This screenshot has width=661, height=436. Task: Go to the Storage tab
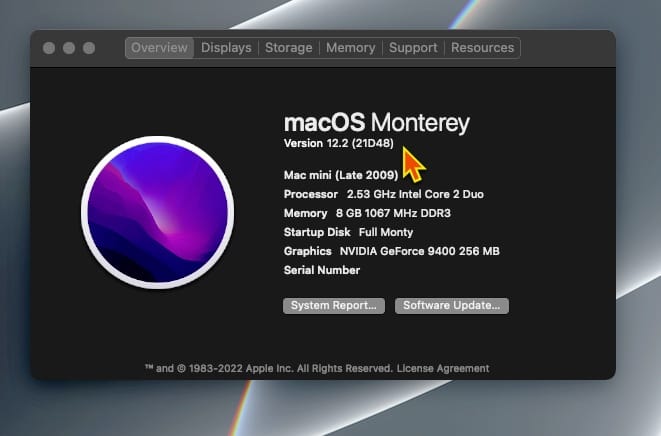(x=289, y=48)
